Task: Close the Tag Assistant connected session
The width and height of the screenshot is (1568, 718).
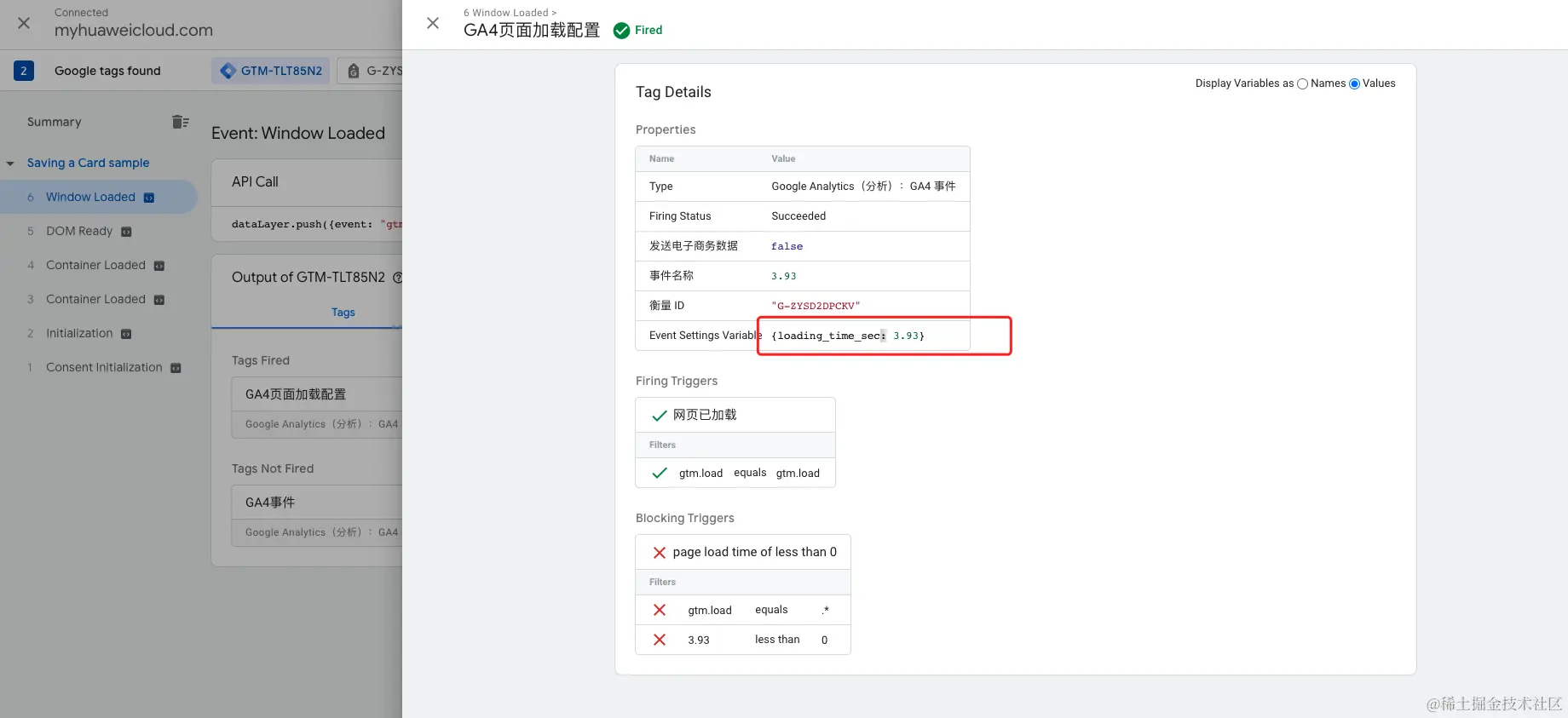Action: (x=24, y=23)
